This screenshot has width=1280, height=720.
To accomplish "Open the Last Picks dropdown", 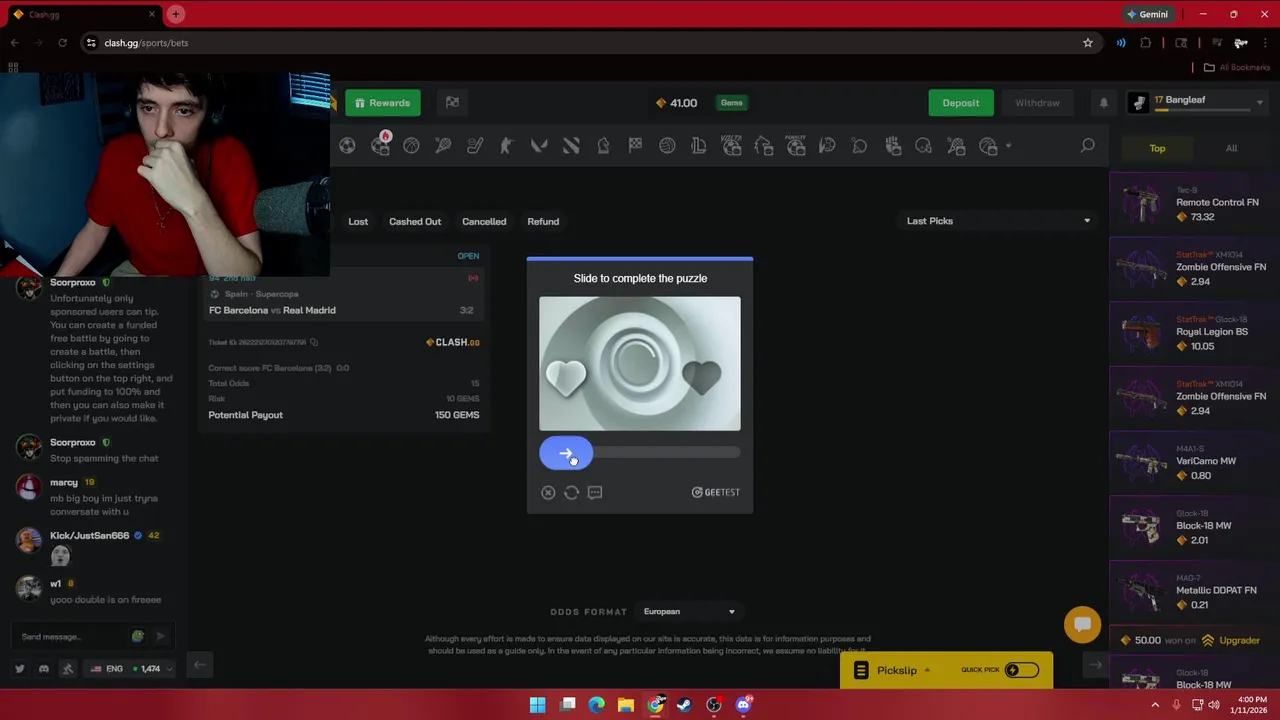I will [997, 221].
